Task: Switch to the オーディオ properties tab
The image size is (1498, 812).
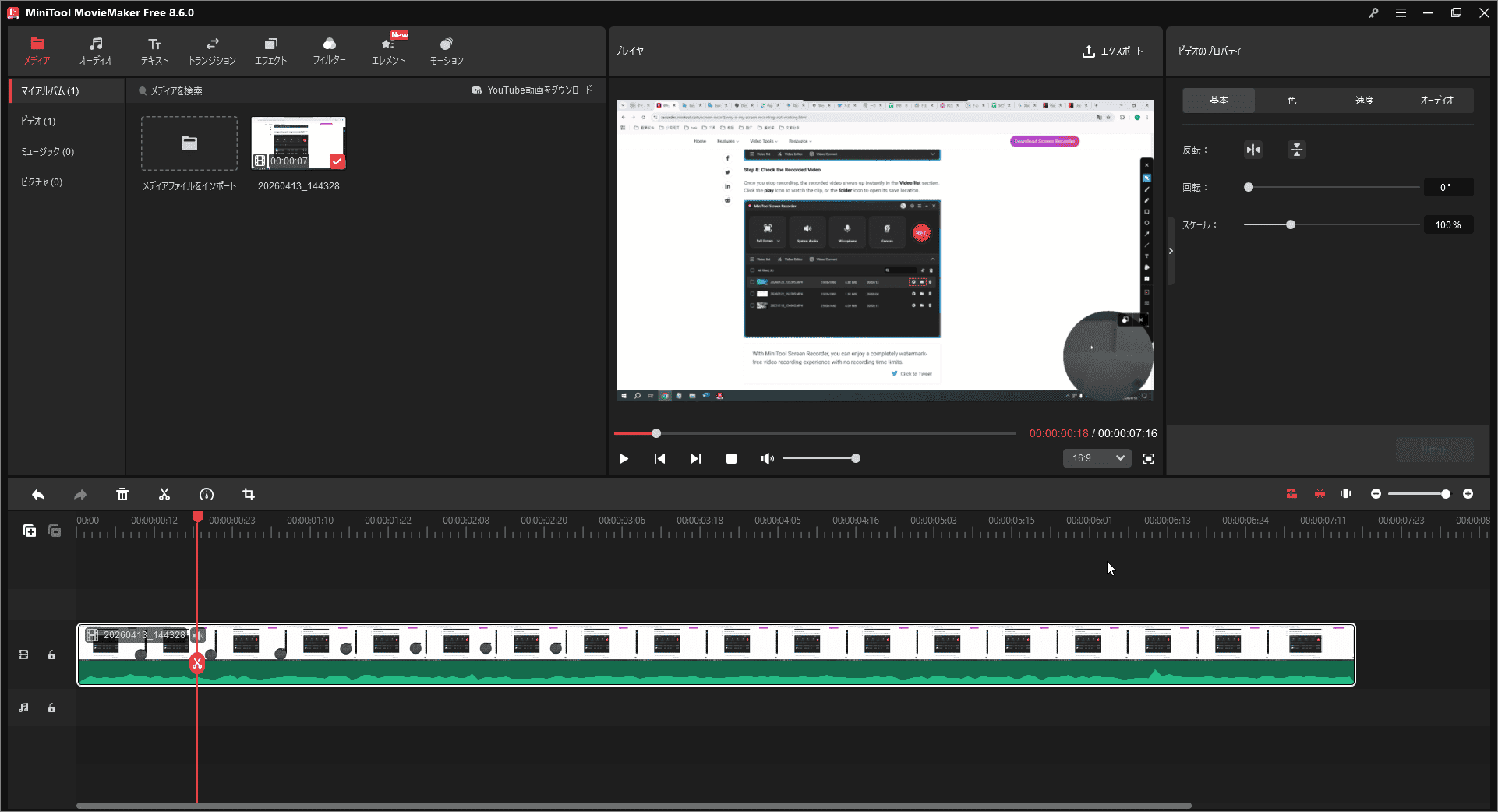Action: (x=1438, y=100)
